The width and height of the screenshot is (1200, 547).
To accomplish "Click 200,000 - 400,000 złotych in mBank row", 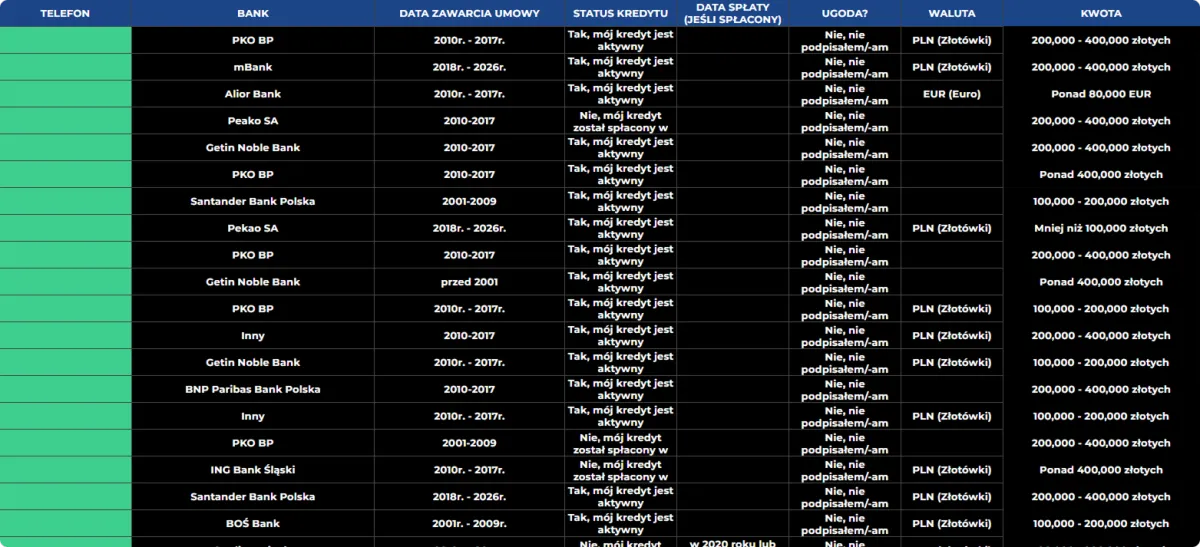I will pos(1101,67).
